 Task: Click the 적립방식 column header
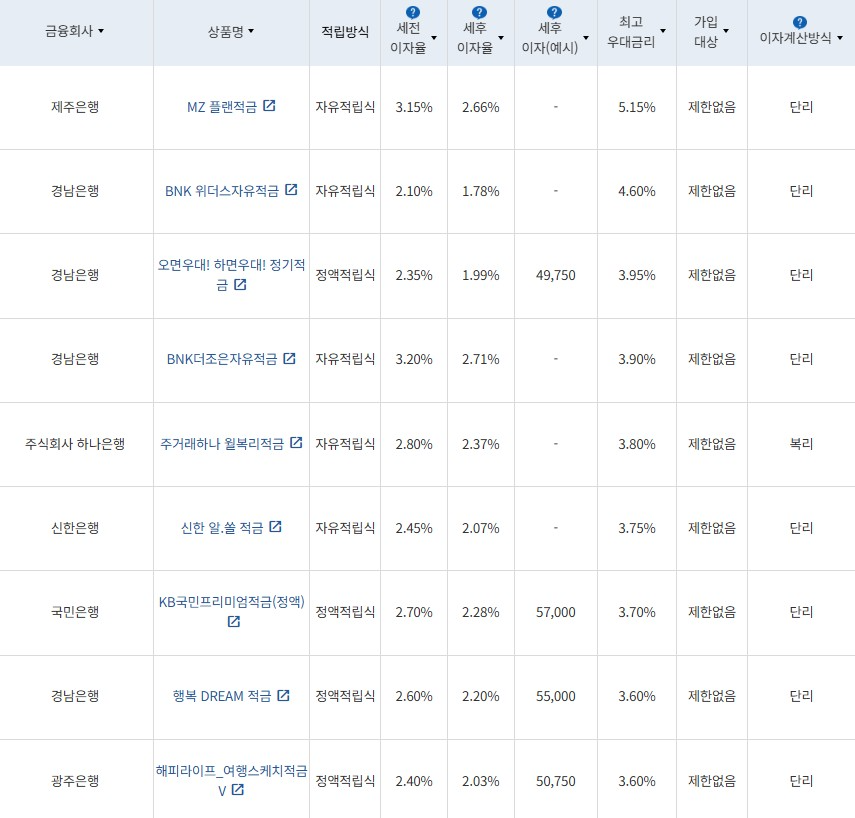[x=344, y=32]
